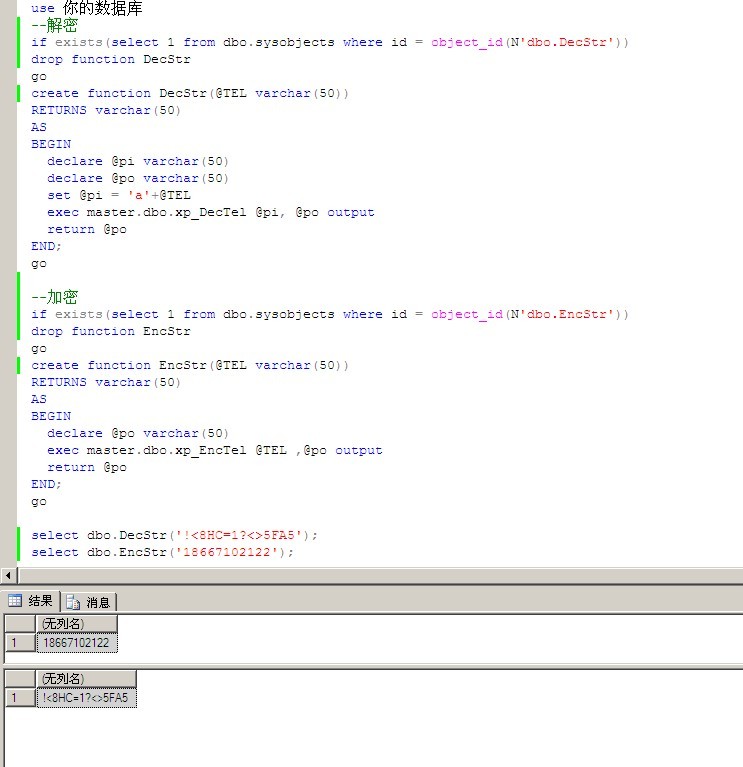Screen dimensions: 743x767
Task: Click the first grid's select-all corner cell
Action: (x=20, y=624)
